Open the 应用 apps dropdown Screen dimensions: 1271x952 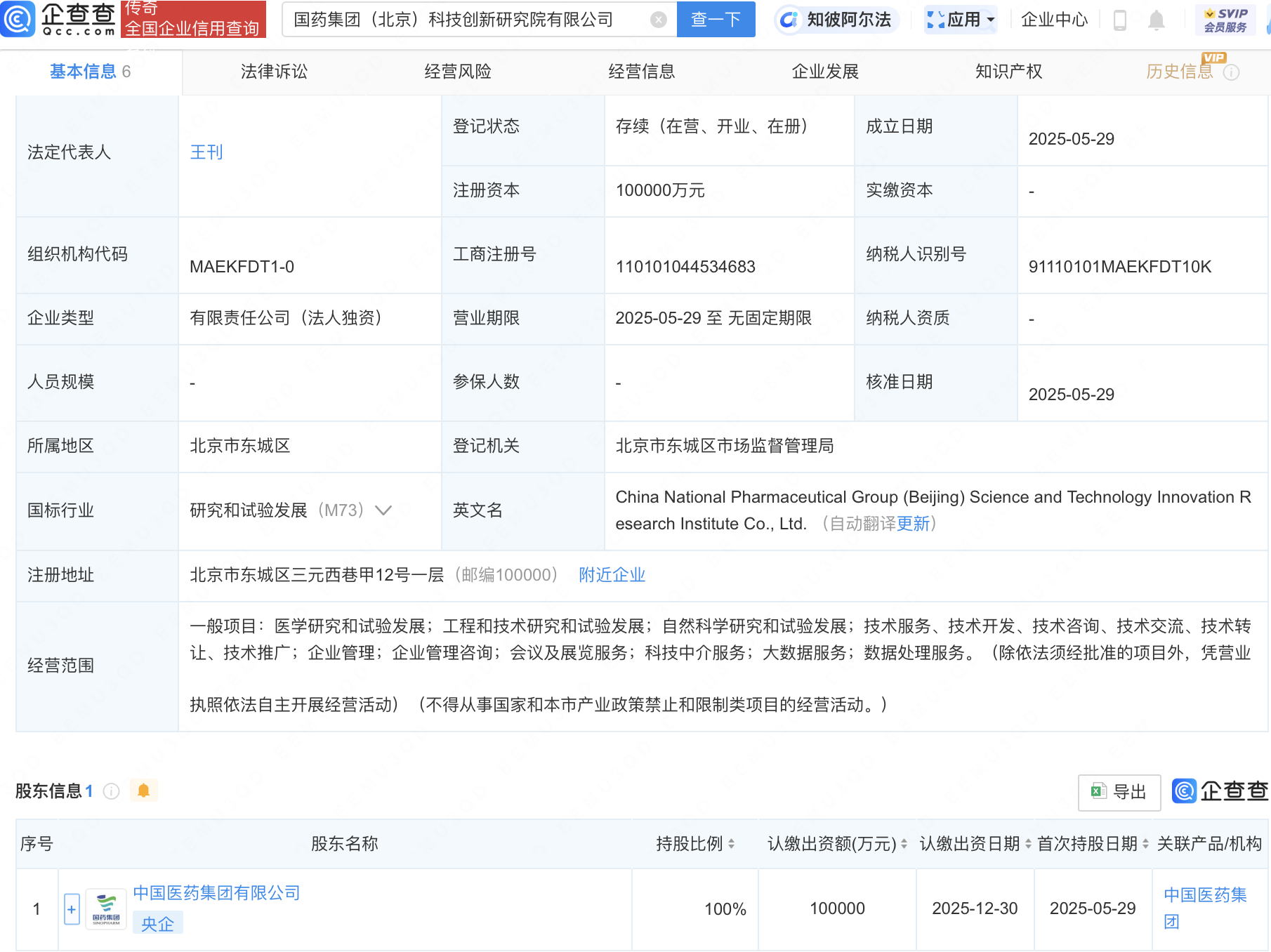[x=961, y=20]
